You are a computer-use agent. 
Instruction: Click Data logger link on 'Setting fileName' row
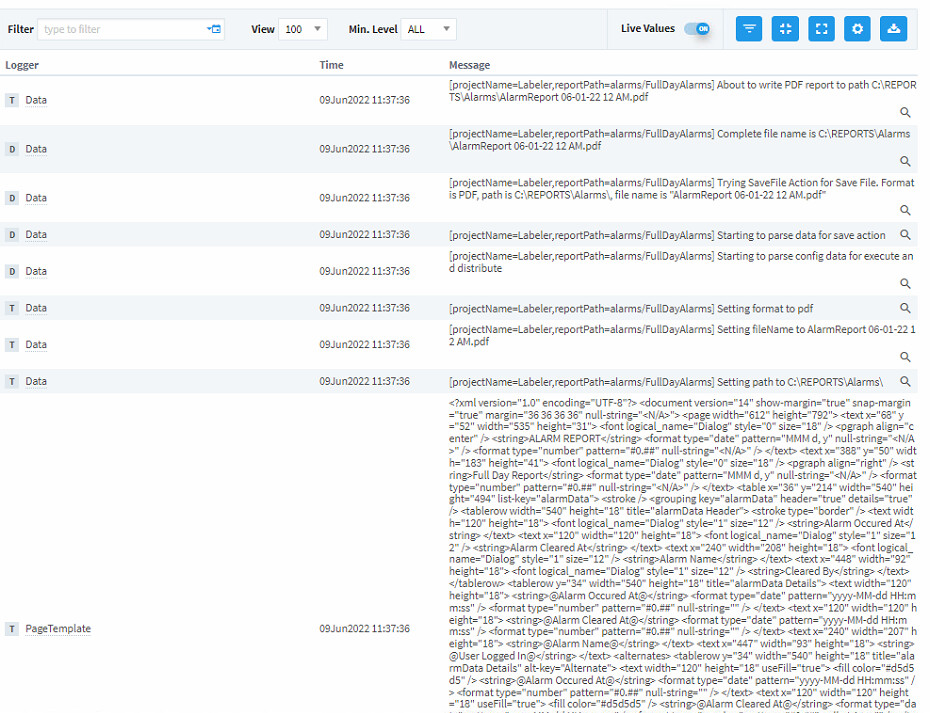pos(36,345)
